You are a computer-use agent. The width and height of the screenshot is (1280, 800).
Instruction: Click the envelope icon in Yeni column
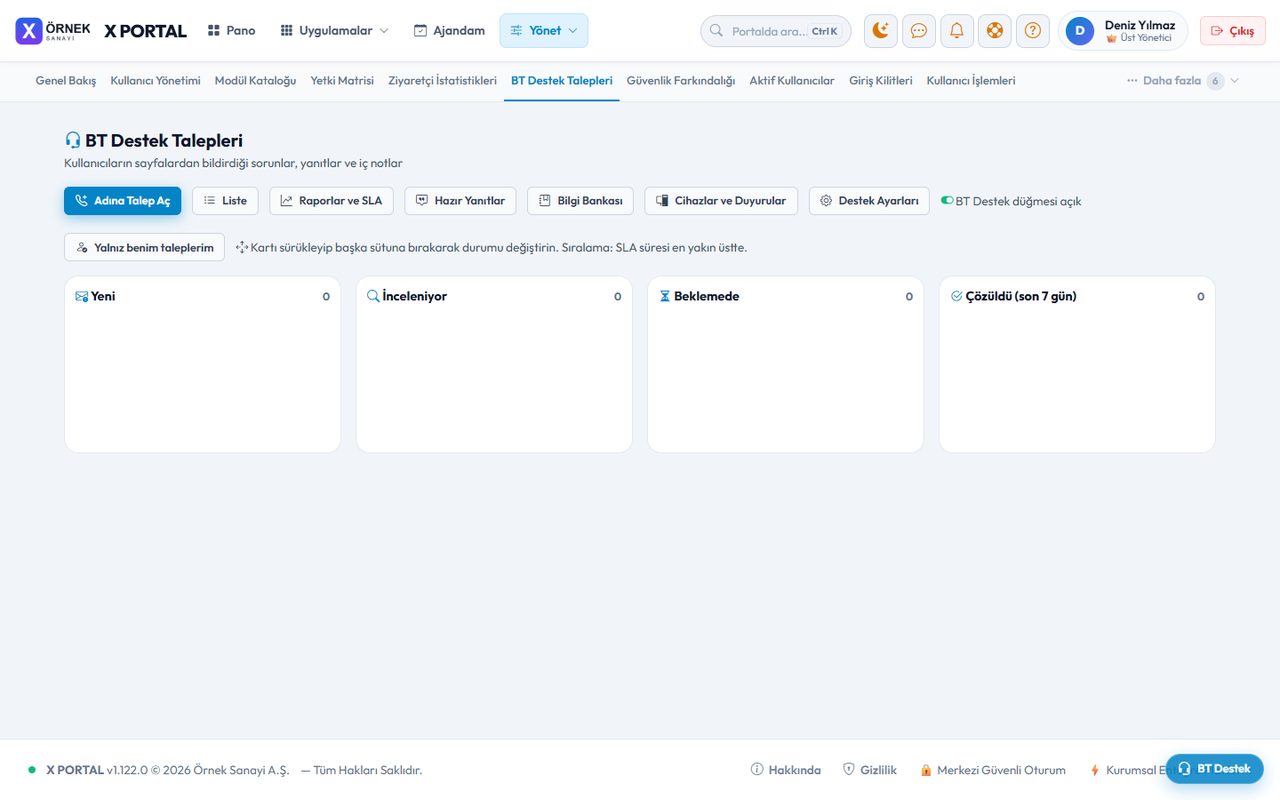82,297
